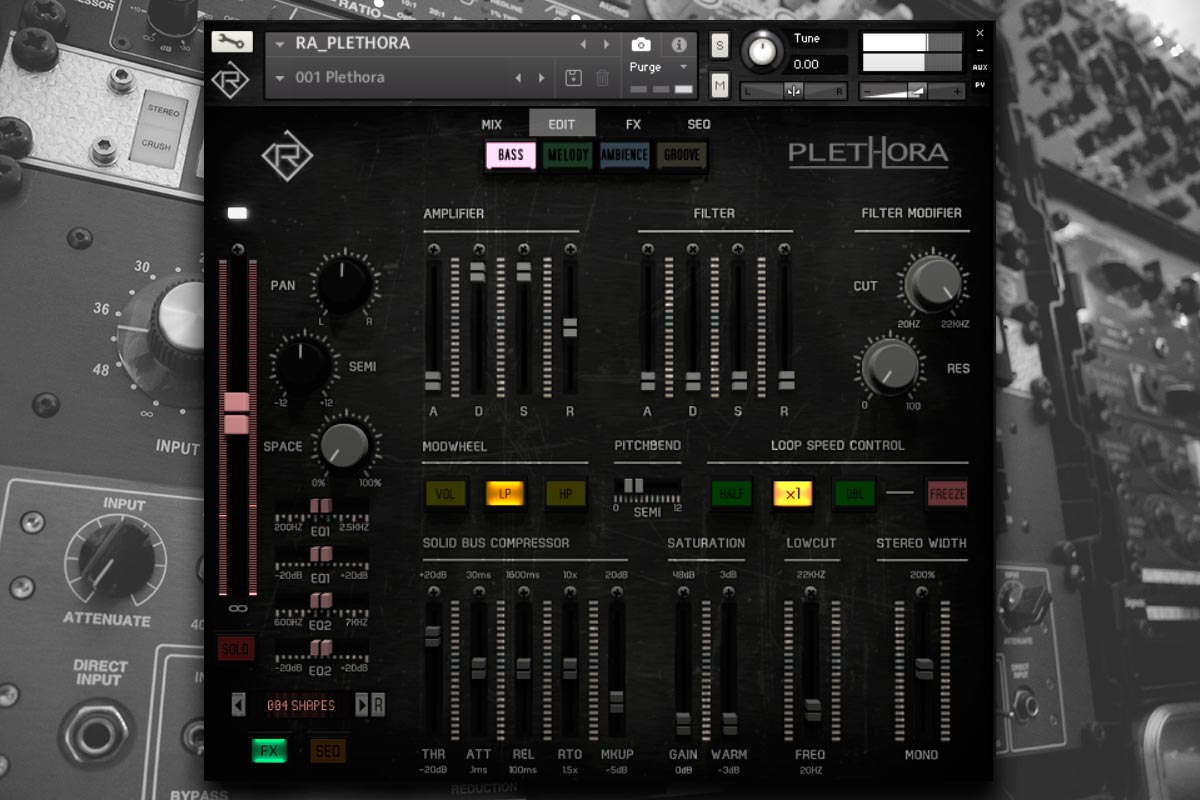Toggle the FREEZE button
1200x800 pixels.
point(947,493)
